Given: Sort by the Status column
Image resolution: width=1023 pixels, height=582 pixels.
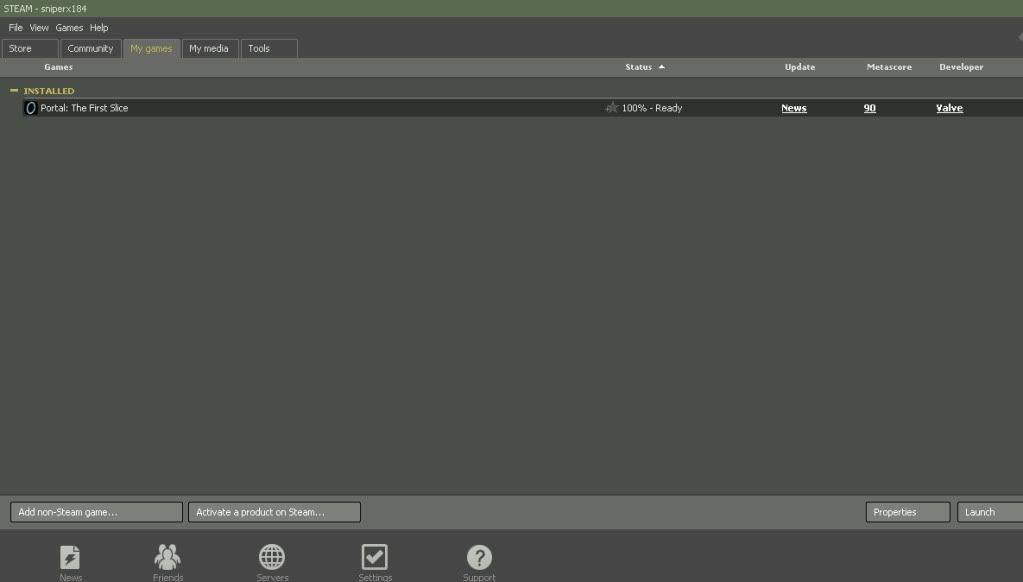Looking at the screenshot, I should 644,67.
